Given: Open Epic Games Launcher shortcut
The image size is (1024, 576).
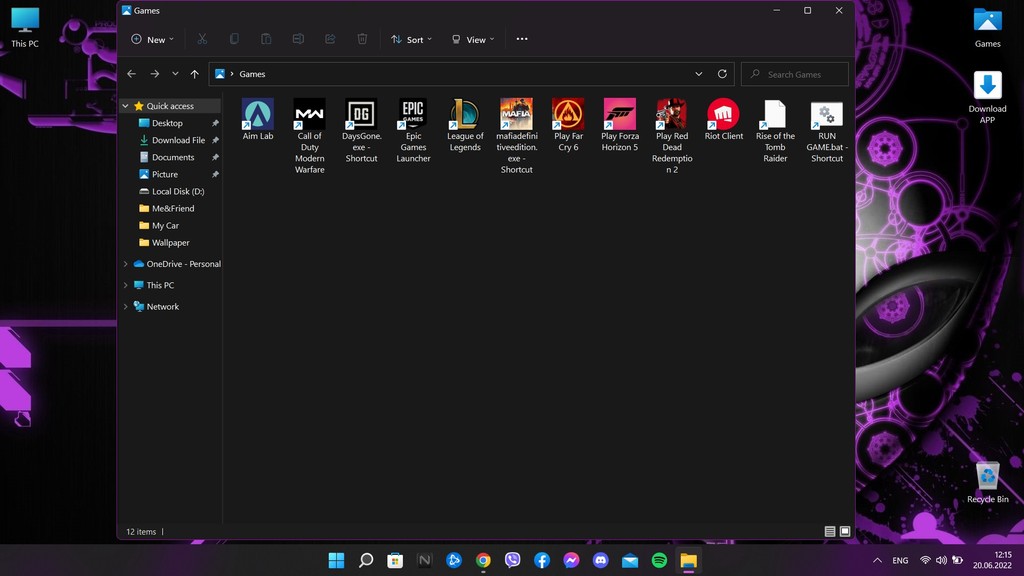Looking at the screenshot, I should click(413, 131).
